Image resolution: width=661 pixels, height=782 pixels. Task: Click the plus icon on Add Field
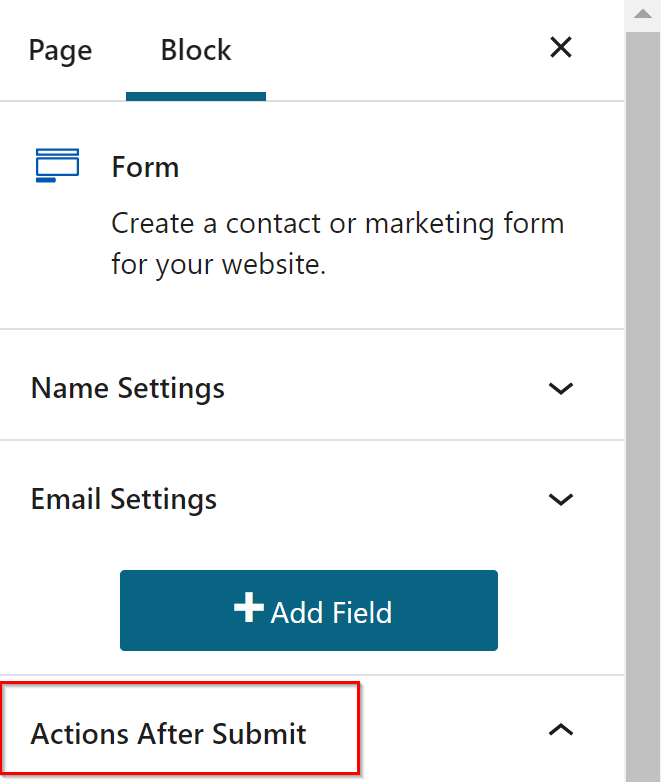248,610
